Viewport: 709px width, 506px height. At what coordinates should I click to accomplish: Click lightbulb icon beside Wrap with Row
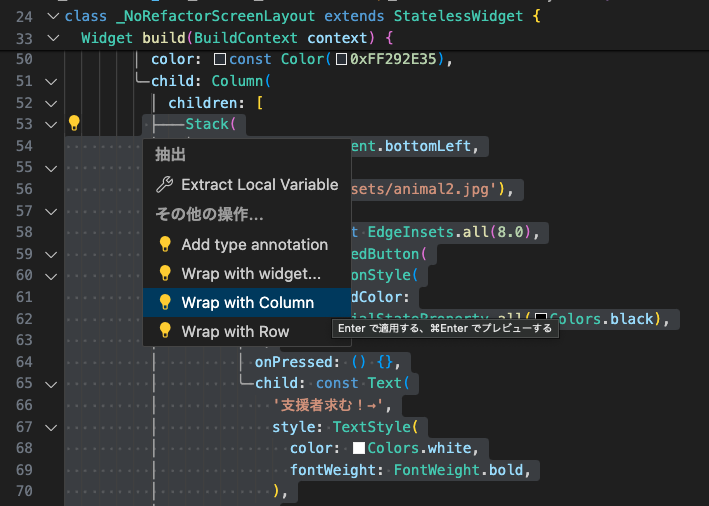165,331
